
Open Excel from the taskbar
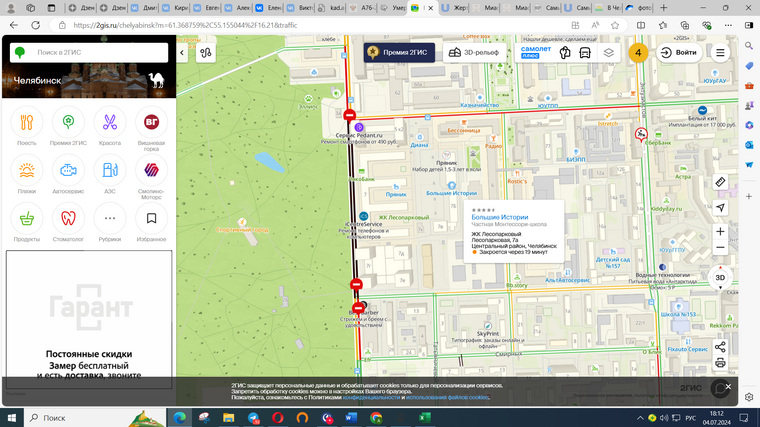point(425,417)
